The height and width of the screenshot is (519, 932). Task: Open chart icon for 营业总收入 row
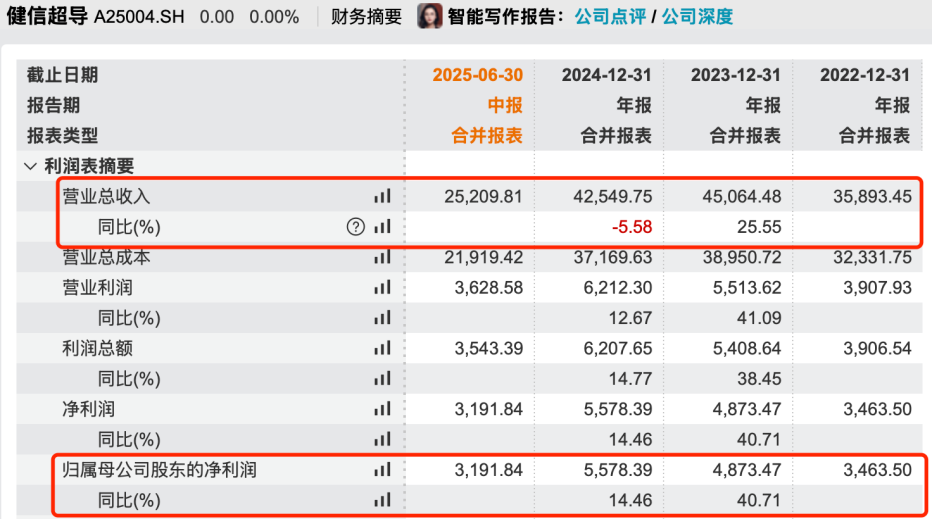click(x=382, y=196)
